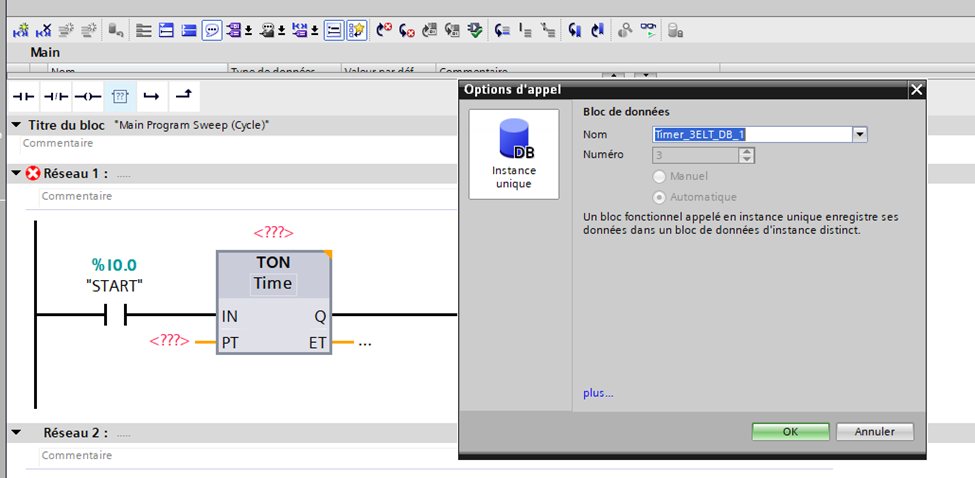This screenshot has height=478, width=975.
Task: Open dropdown arrow beside absolute/symbolic operands
Action: (248, 30)
